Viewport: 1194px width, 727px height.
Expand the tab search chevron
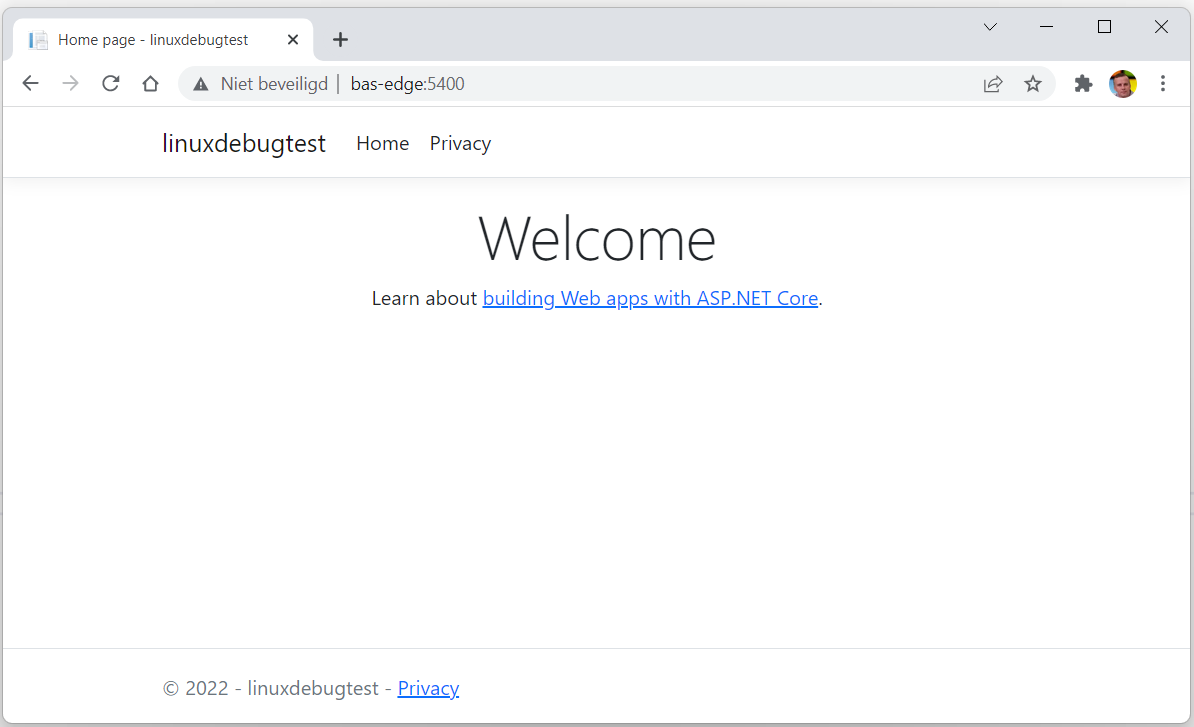[990, 27]
